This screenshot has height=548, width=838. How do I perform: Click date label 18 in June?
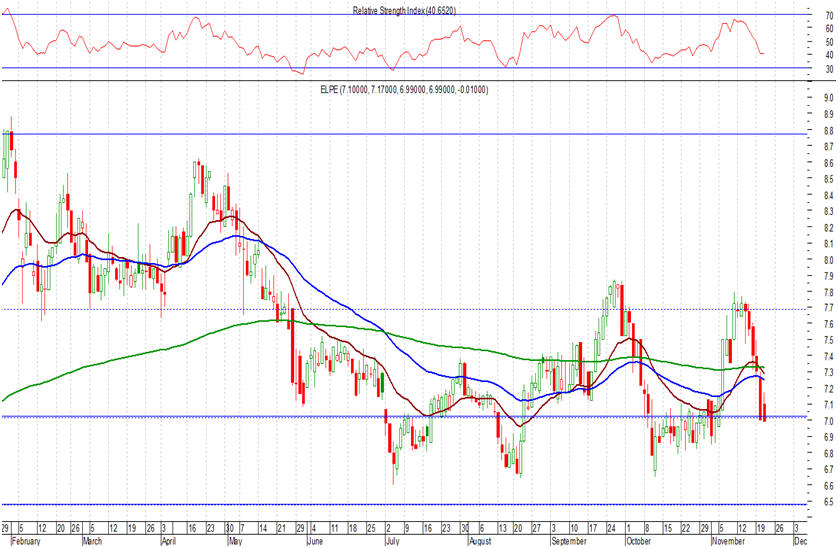point(353,528)
